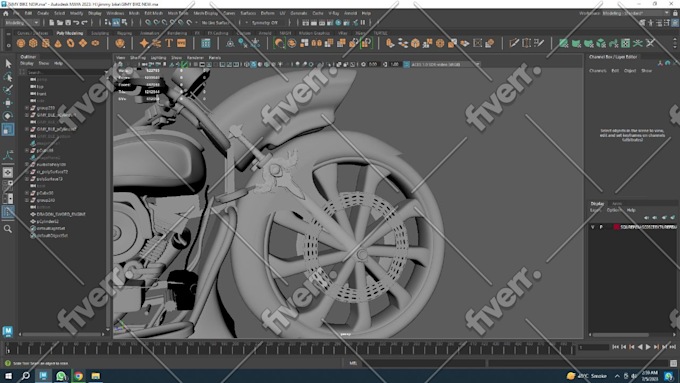680x383 pixels.
Task: Open the viewport Lighting menu
Action: click(158, 58)
